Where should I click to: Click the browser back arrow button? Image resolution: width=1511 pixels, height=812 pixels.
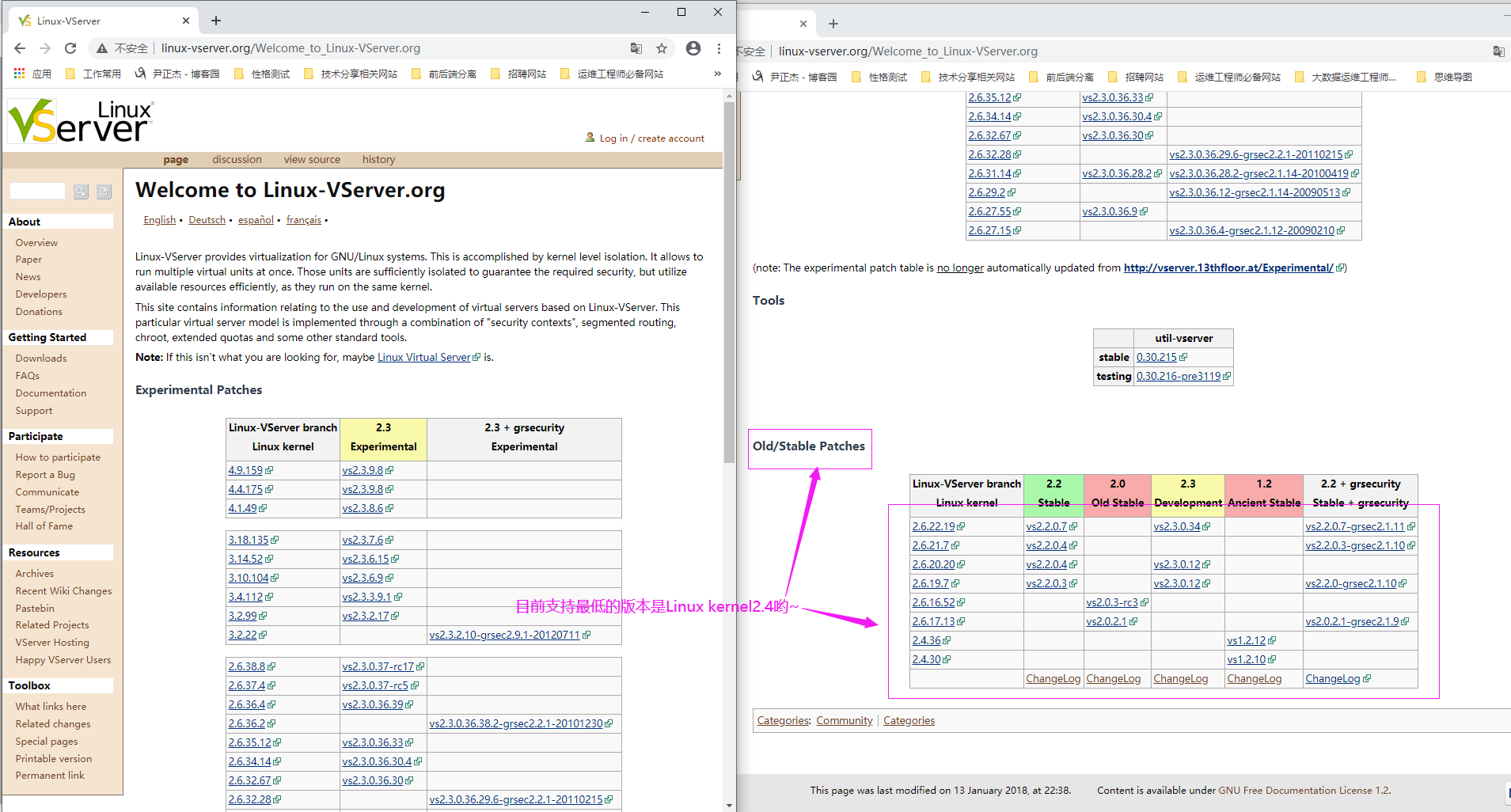(x=20, y=48)
